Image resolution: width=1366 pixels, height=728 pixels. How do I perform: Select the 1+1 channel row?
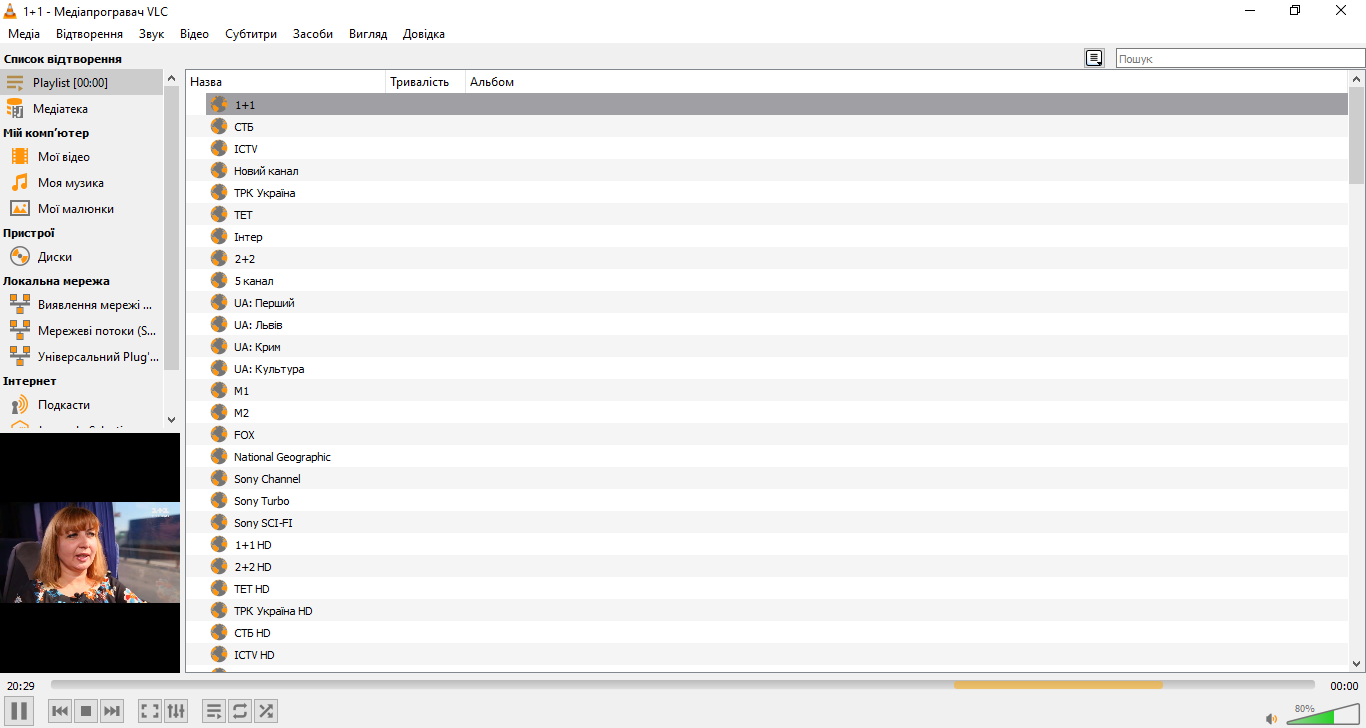point(777,104)
